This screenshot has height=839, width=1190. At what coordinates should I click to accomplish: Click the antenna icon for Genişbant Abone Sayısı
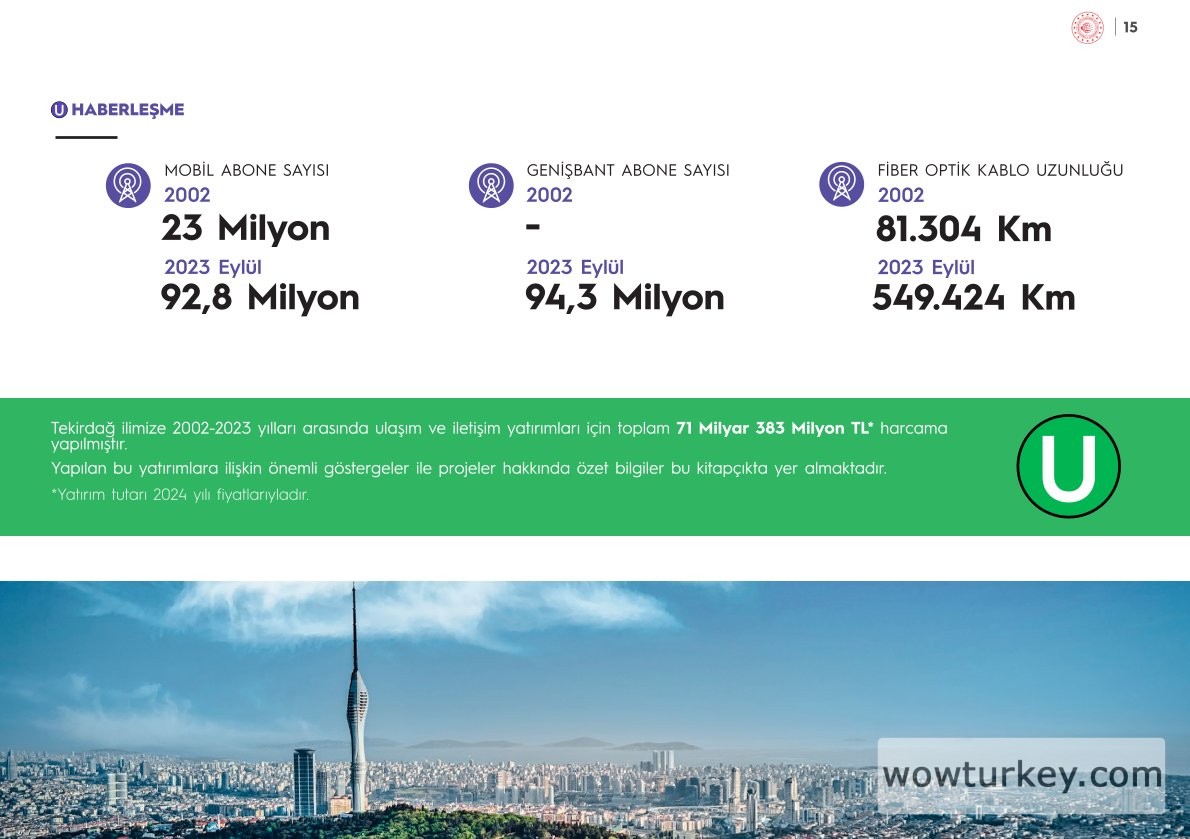pyautogui.click(x=491, y=185)
